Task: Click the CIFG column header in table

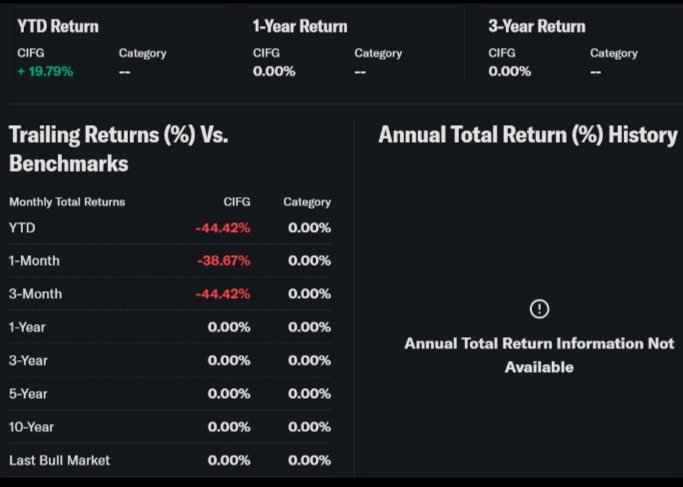Action: pos(237,202)
